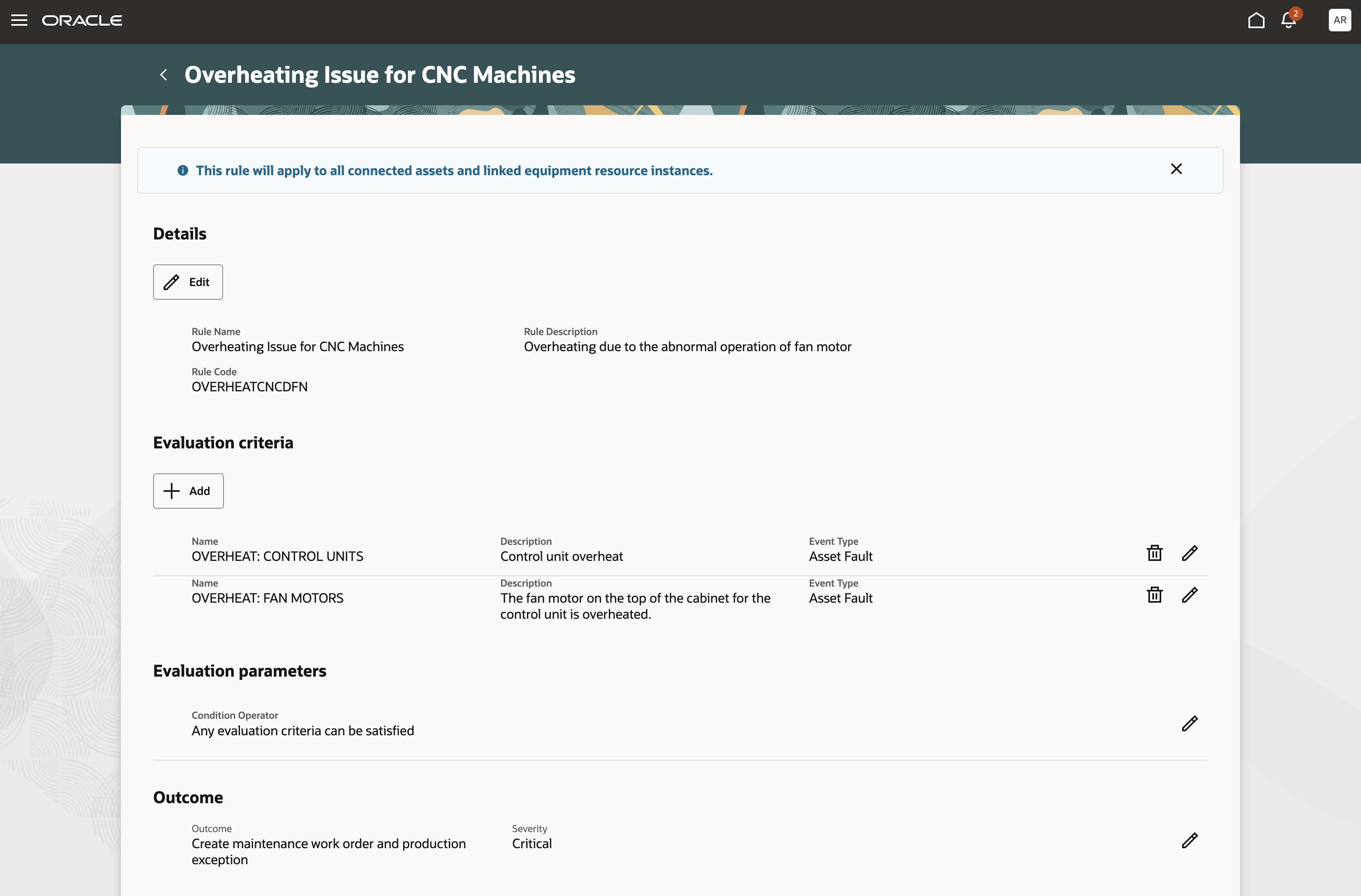Click the Oracle logo

(x=82, y=20)
